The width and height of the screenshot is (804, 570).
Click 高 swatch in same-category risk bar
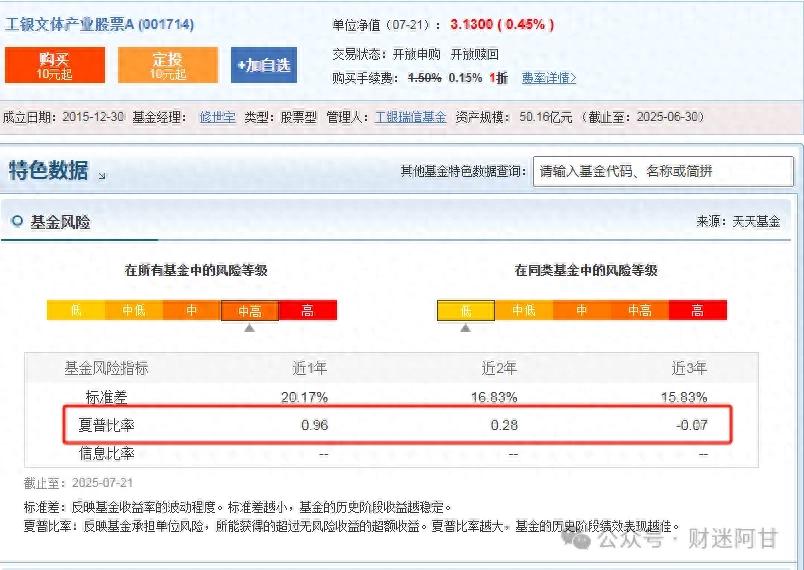click(x=698, y=310)
